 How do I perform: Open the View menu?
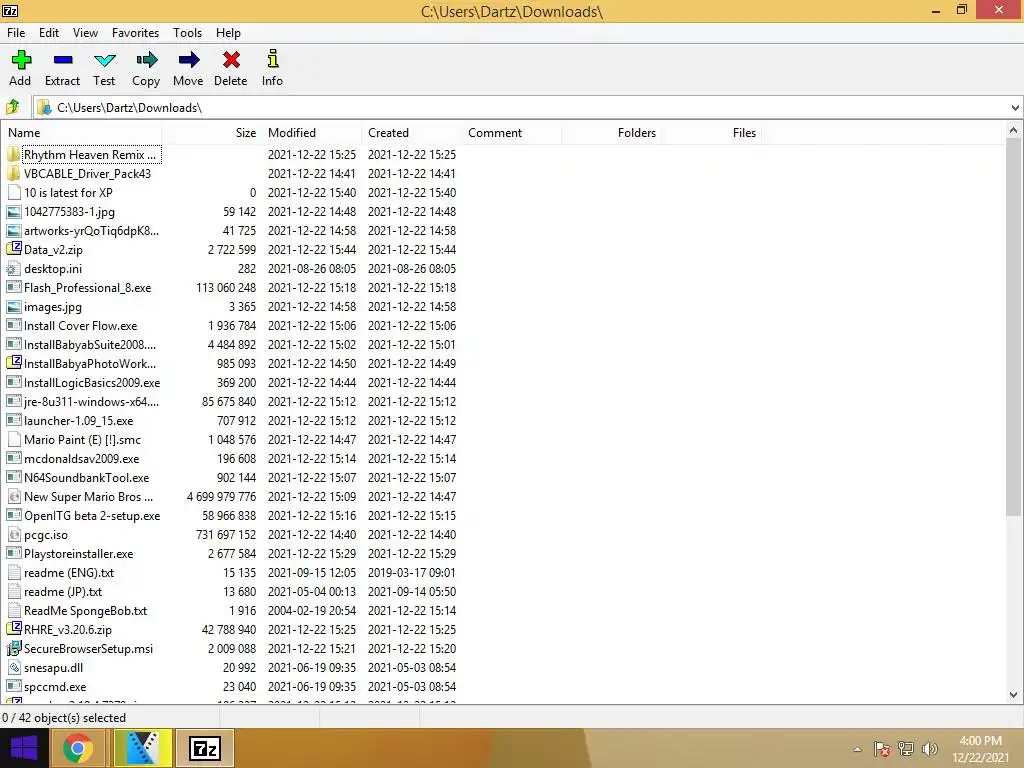point(86,33)
